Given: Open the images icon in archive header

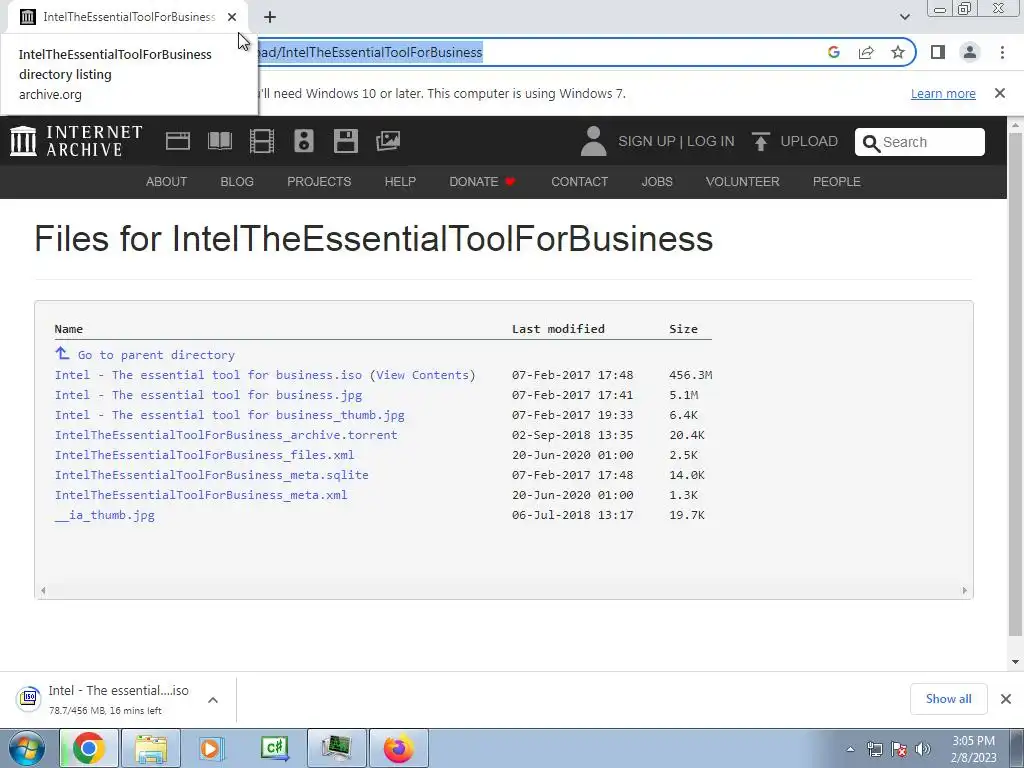Looking at the screenshot, I should tap(388, 141).
